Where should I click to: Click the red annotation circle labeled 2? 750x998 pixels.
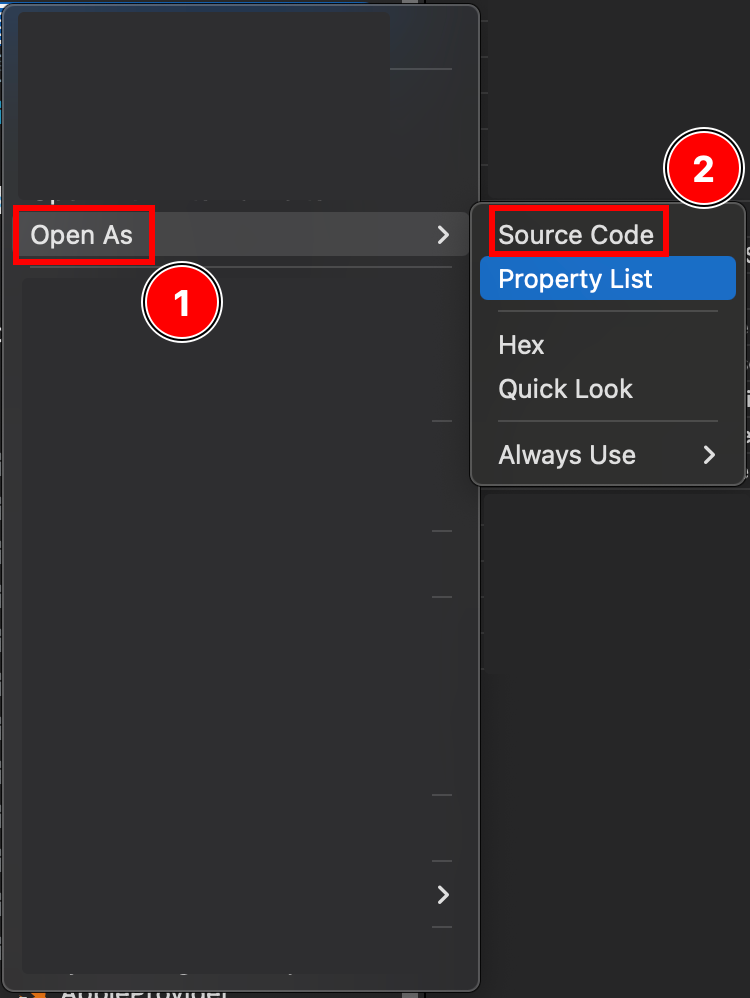704,168
